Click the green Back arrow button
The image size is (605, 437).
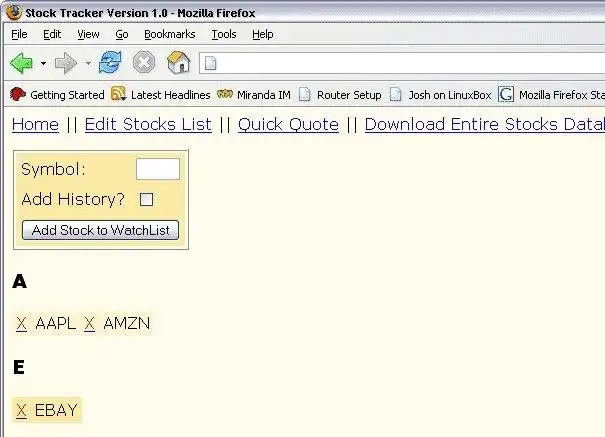[22, 63]
